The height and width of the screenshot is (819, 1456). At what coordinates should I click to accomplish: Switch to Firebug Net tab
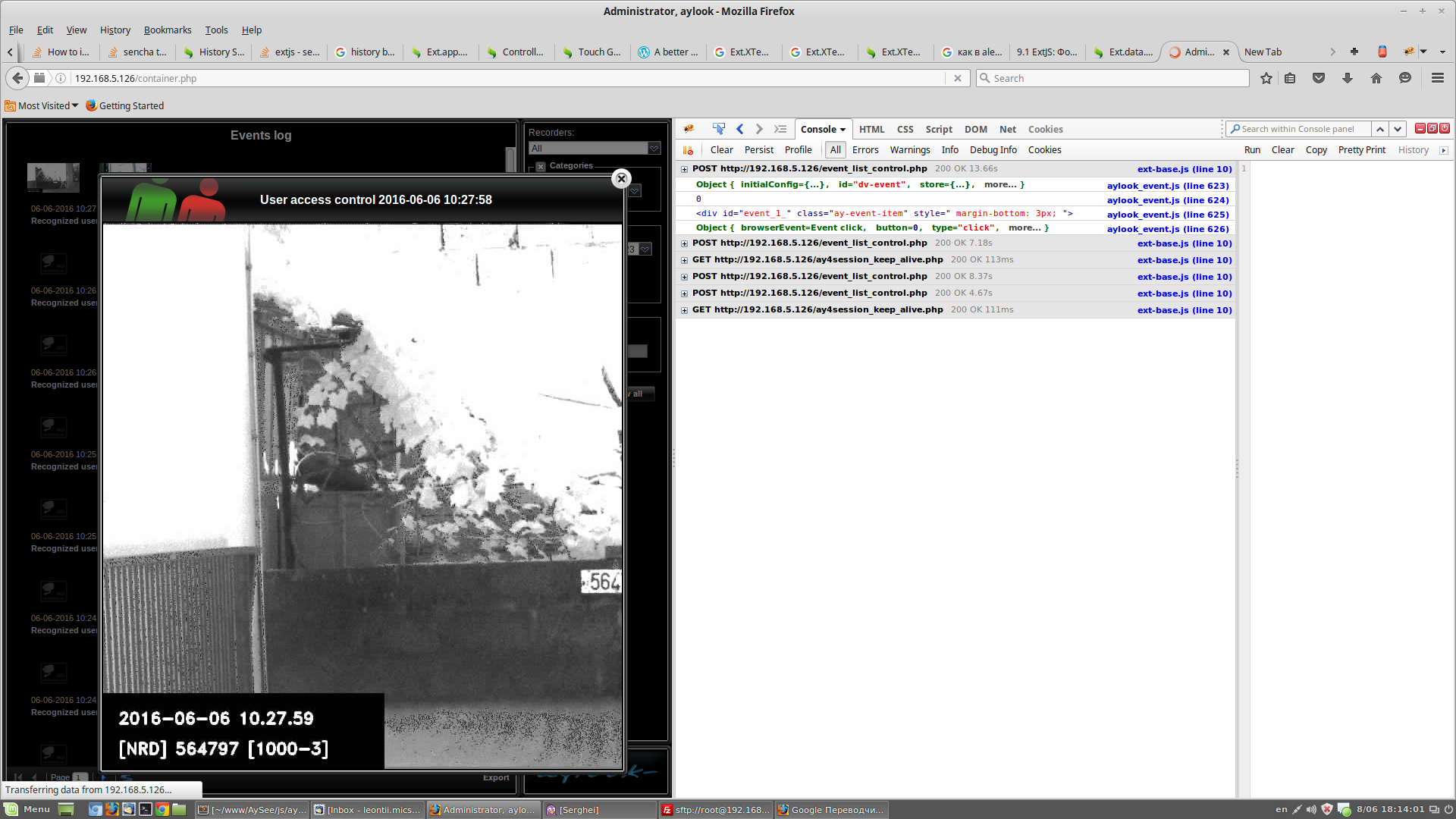point(1007,130)
